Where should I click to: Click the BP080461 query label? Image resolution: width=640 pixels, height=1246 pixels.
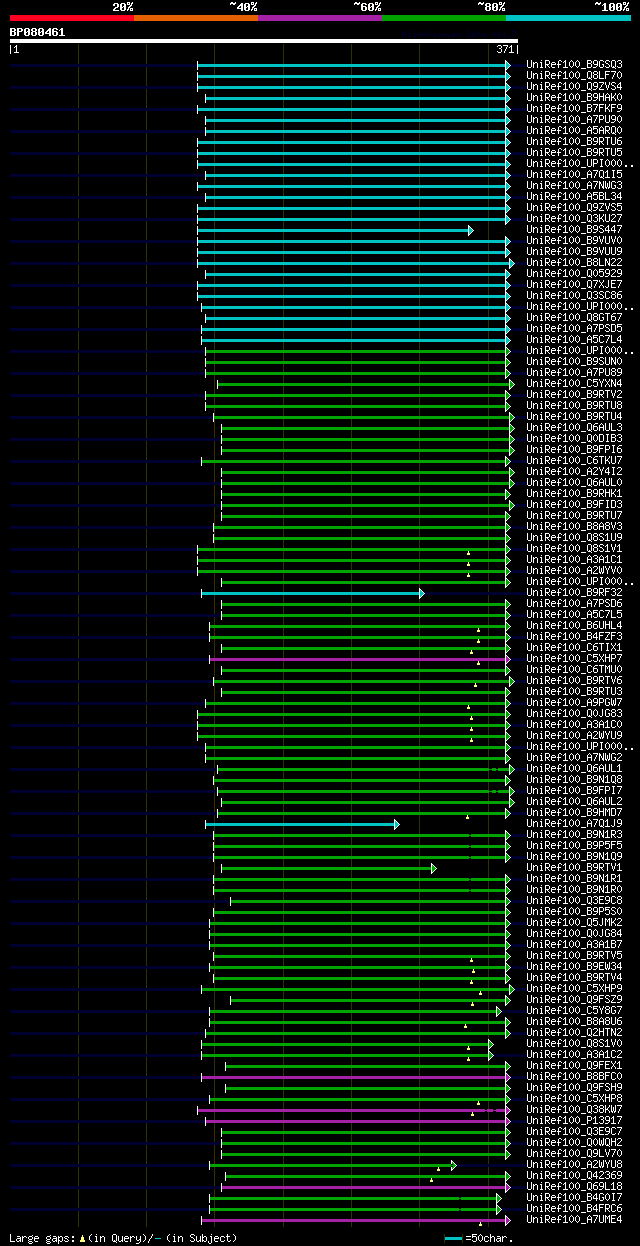point(38,32)
